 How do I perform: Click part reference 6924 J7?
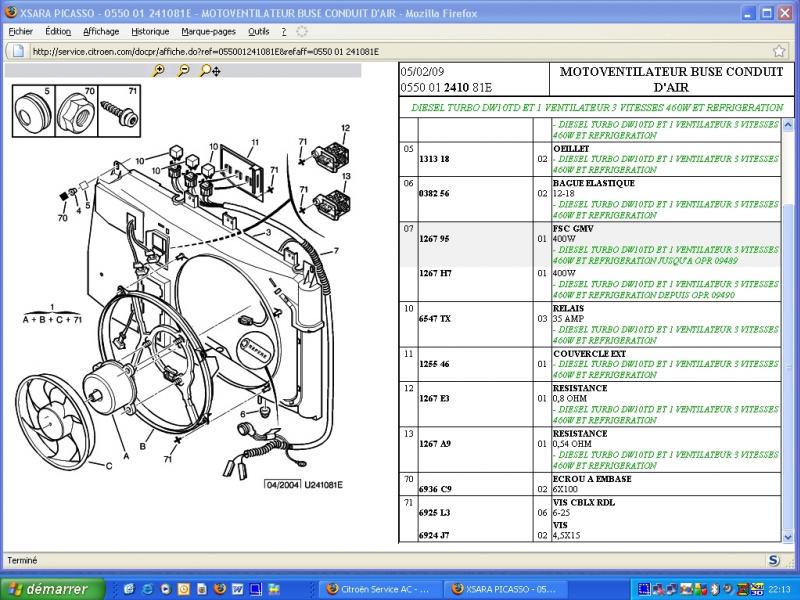click(434, 535)
